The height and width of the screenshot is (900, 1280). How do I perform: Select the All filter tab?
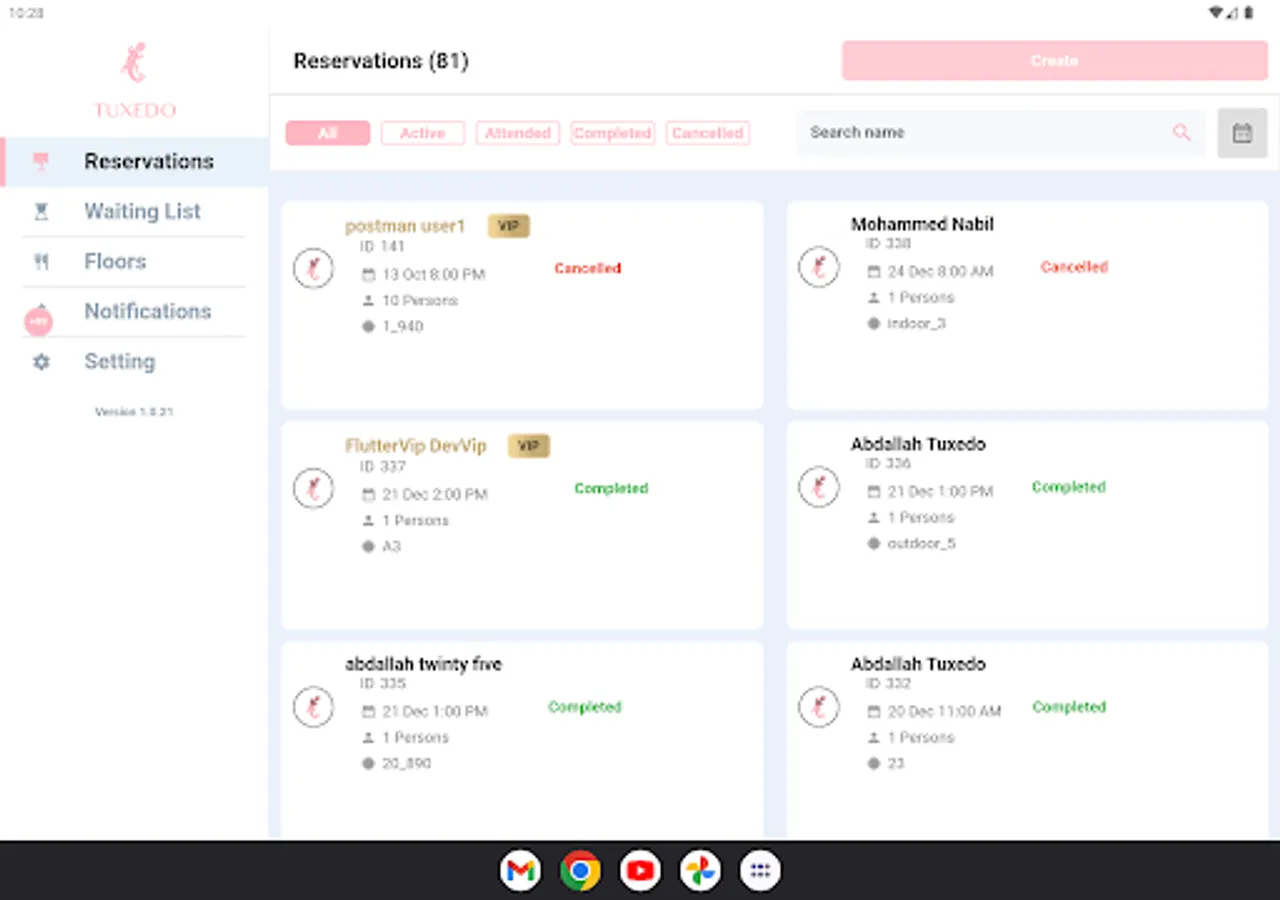[x=327, y=133]
